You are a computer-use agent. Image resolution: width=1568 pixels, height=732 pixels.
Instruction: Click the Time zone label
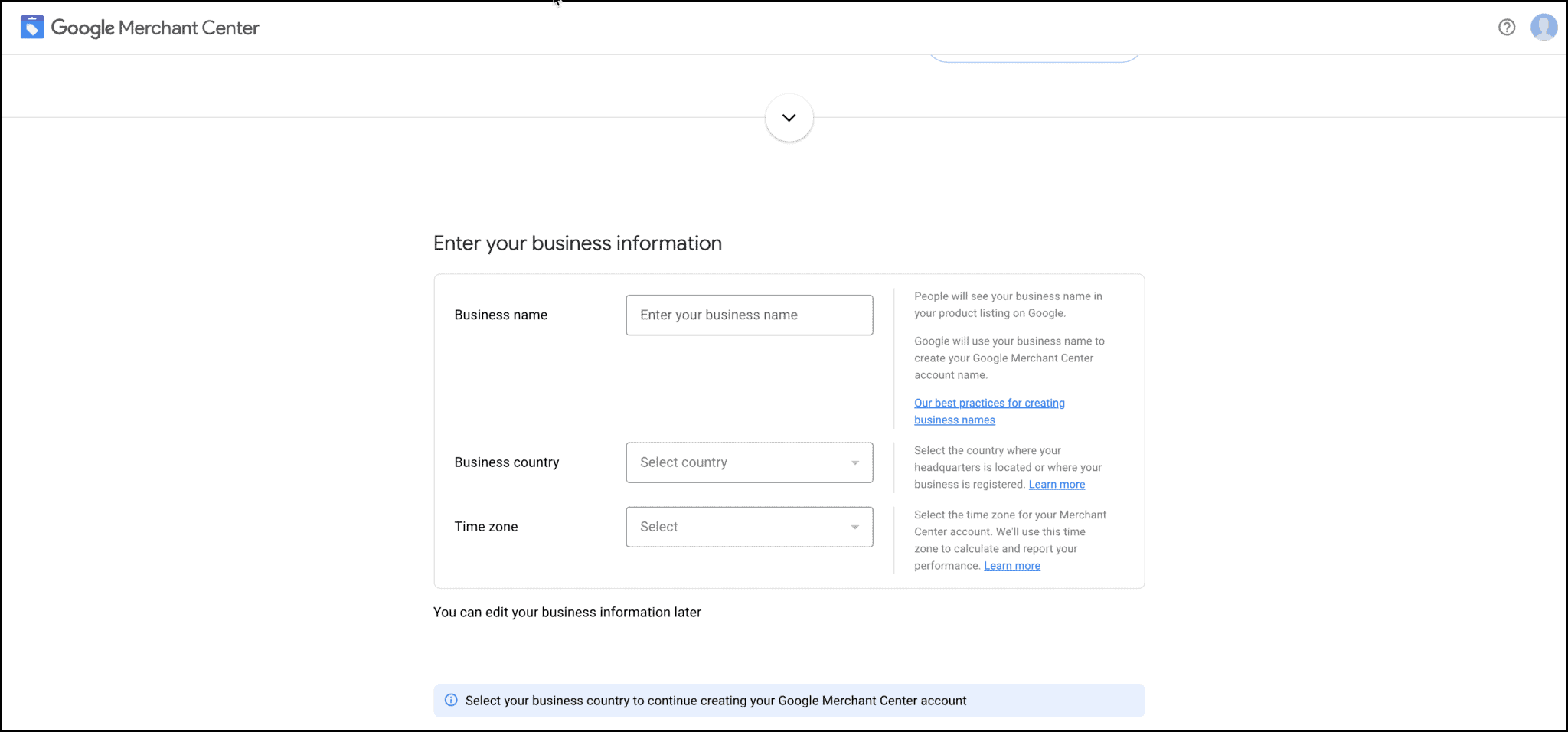click(485, 527)
